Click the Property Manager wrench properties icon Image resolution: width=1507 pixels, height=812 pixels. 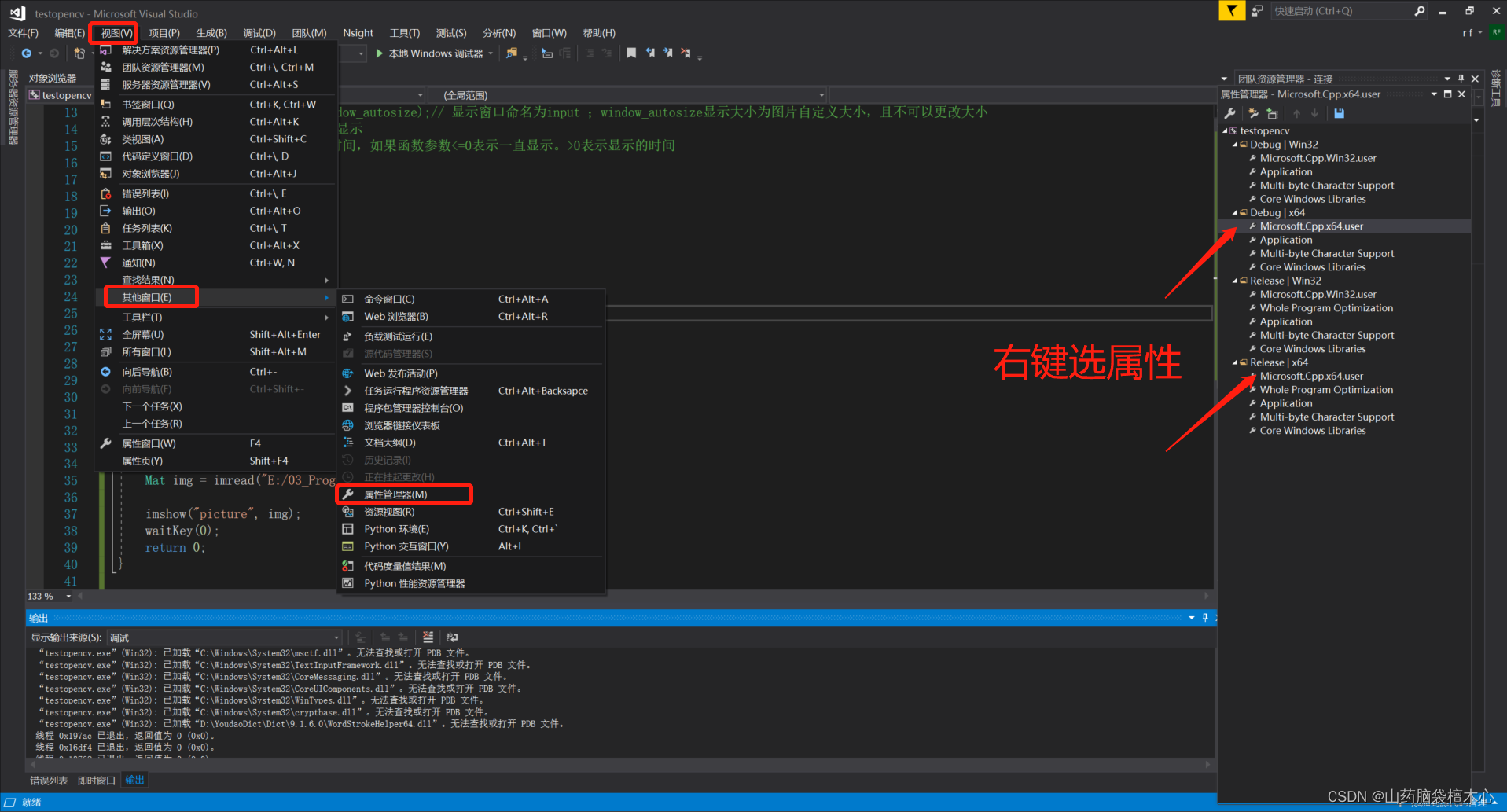pos(1230,113)
